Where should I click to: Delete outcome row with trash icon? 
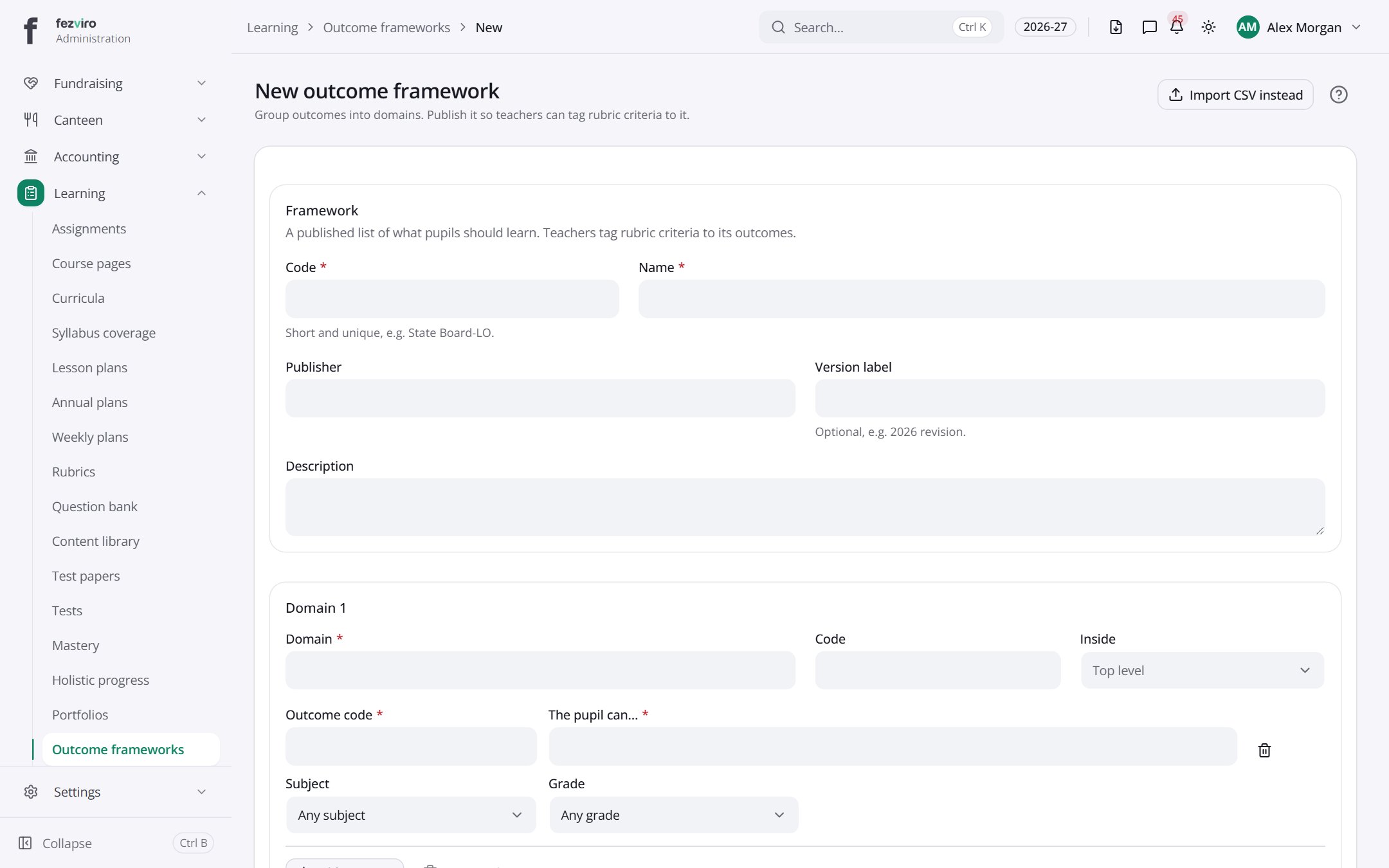[1264, 750]
